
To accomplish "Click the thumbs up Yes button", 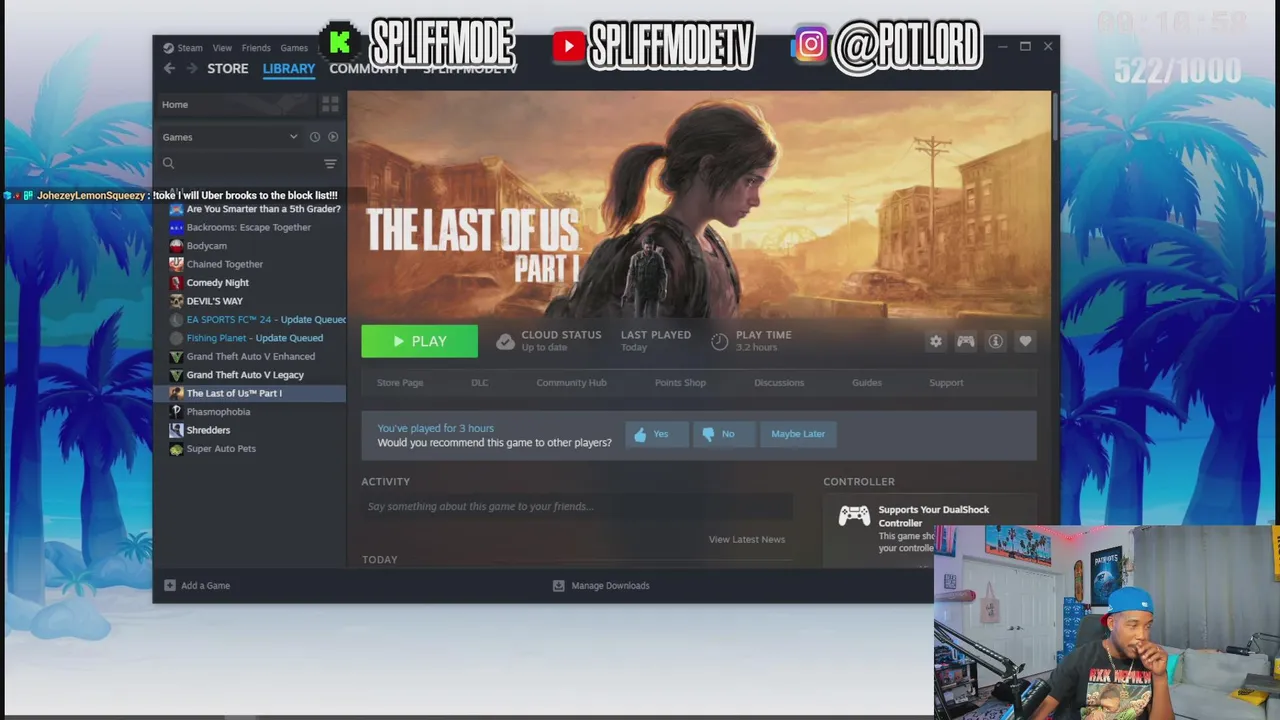I will (657, 434).
